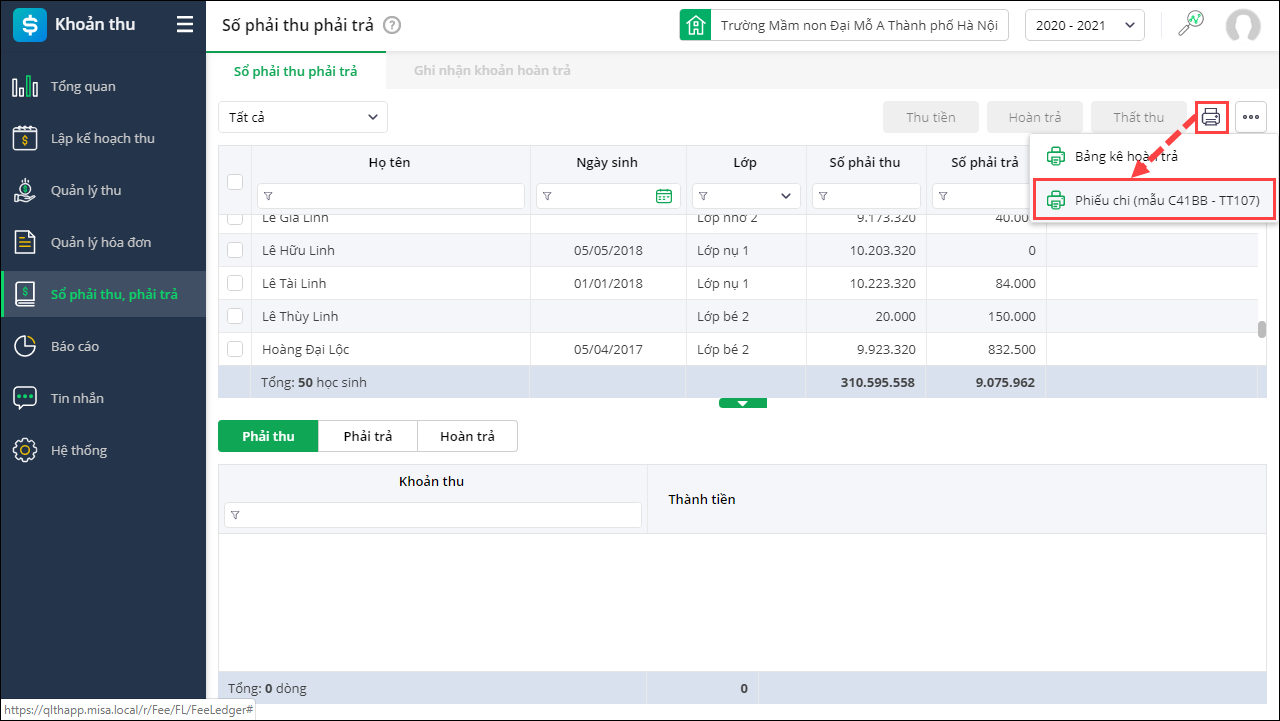Viewport: 1280px width, 721px height.
Task: Click the Thu tiền button
Action: [930, 117]
